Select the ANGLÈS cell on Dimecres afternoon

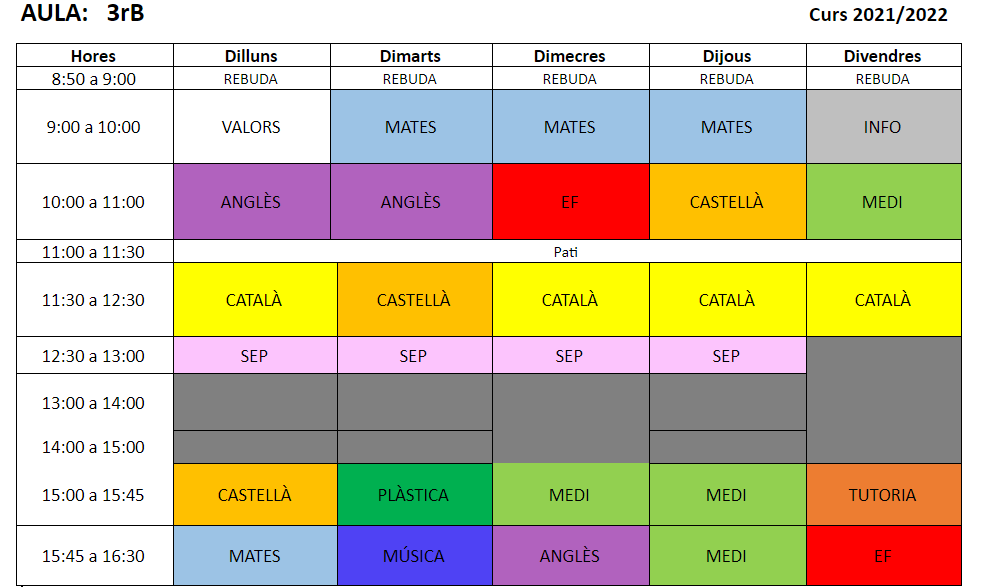click(570, 556)
